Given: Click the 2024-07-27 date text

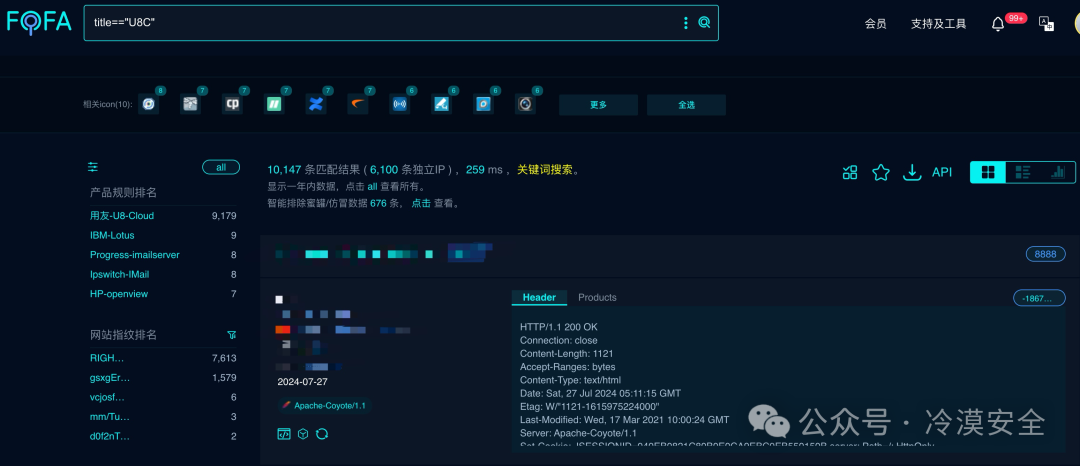Looking at the screenshot, I should [303, 381].
